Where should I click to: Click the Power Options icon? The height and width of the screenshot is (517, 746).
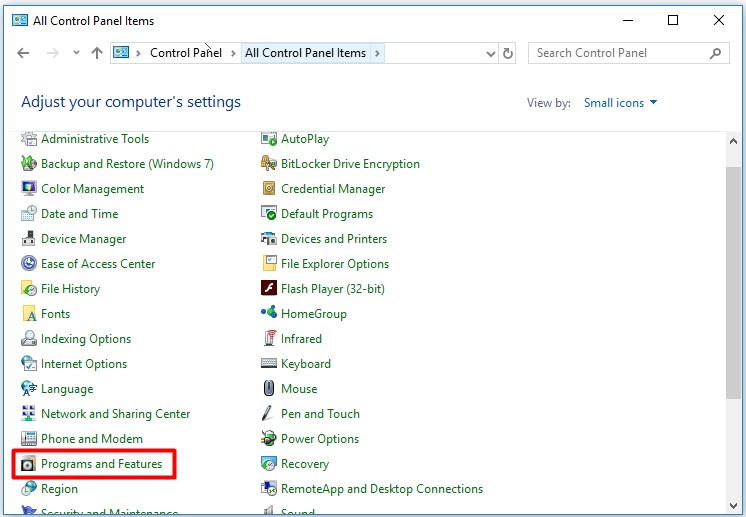[269, 439]
